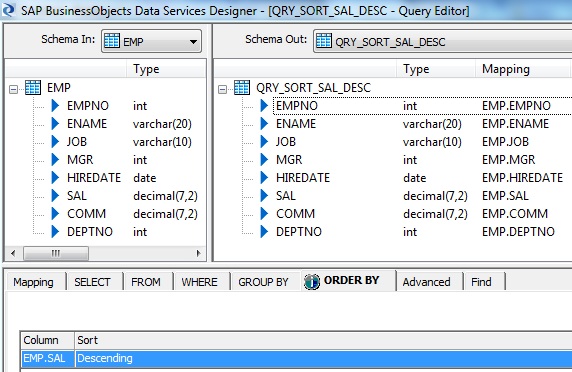Open the SELECT tab
572x372 pixels.
92,282
